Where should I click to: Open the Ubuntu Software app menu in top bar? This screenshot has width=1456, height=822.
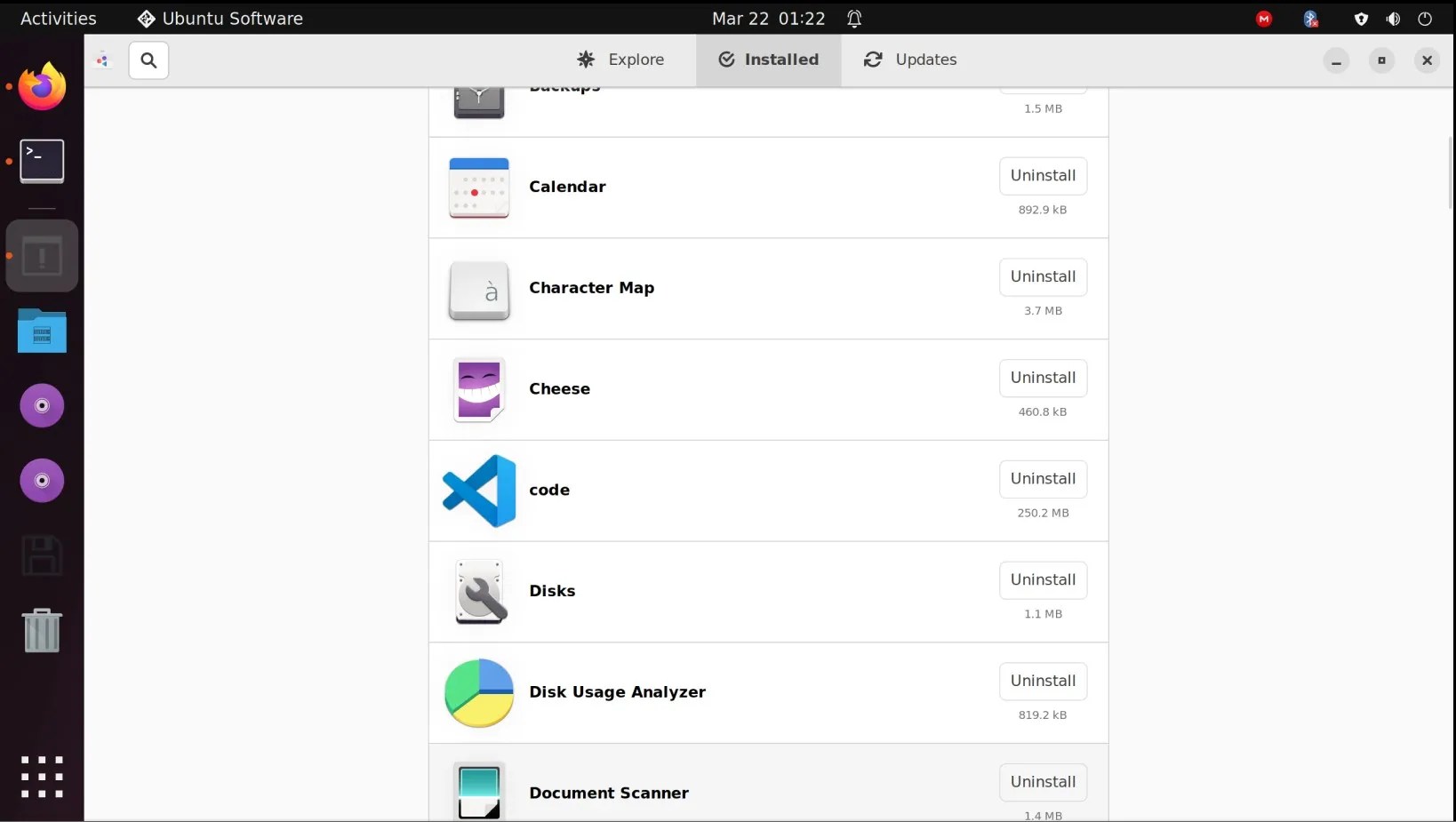(x=220, y=19)
